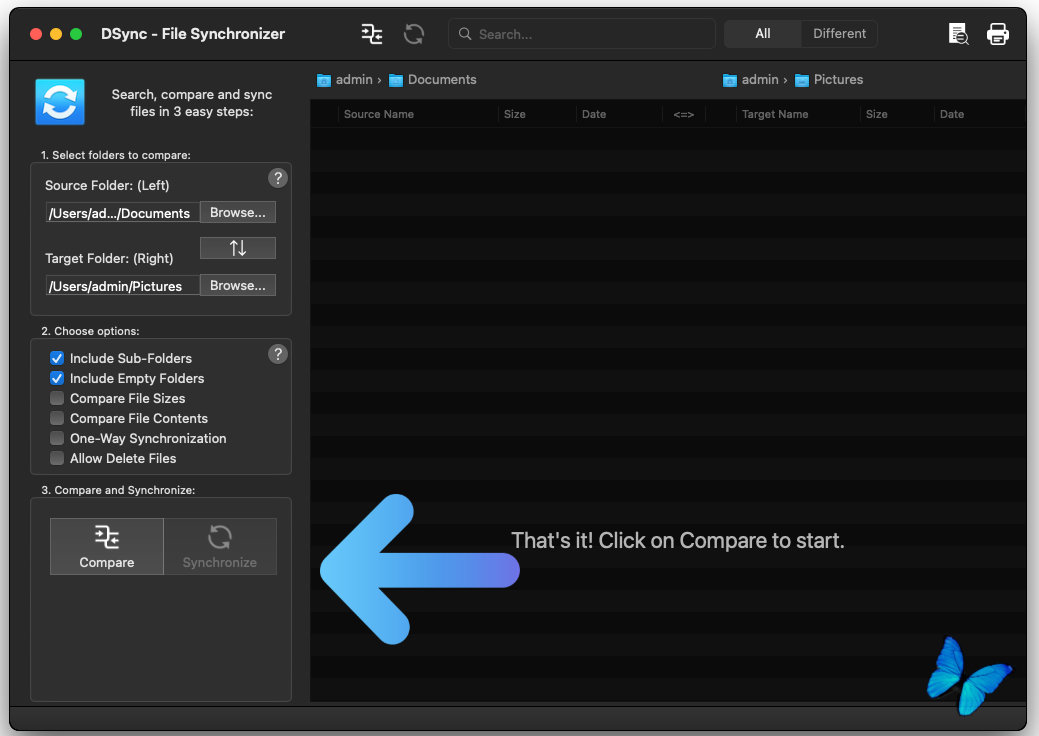1039x736 pixels.
Task: Swap source and target folders
Action: [x=238, y=248]
